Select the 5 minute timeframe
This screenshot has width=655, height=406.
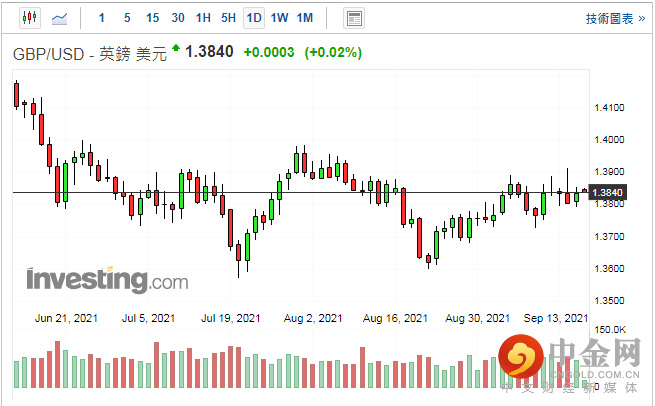[127, 18]
